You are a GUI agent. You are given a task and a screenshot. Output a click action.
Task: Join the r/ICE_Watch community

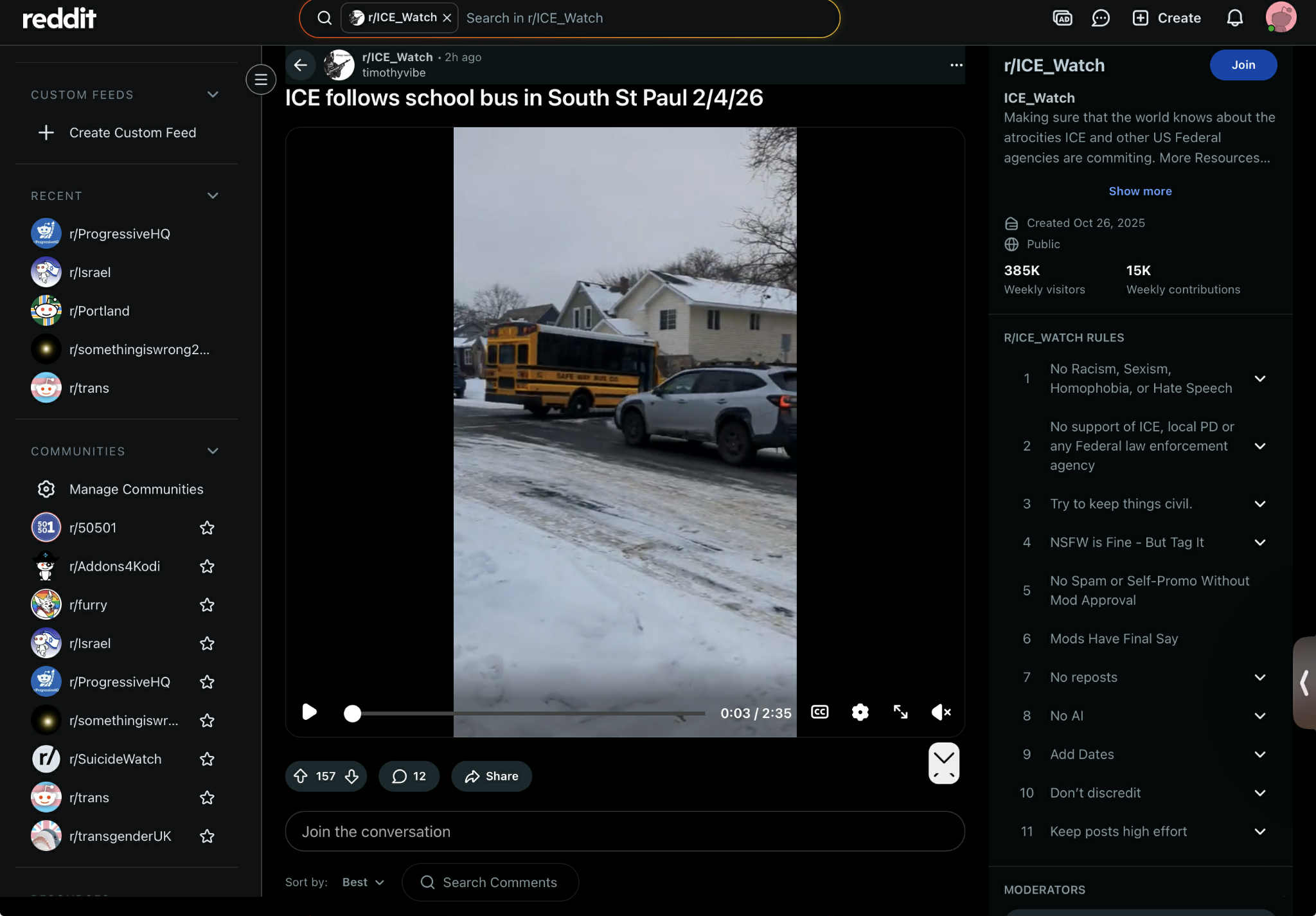tap(1243, 65)
